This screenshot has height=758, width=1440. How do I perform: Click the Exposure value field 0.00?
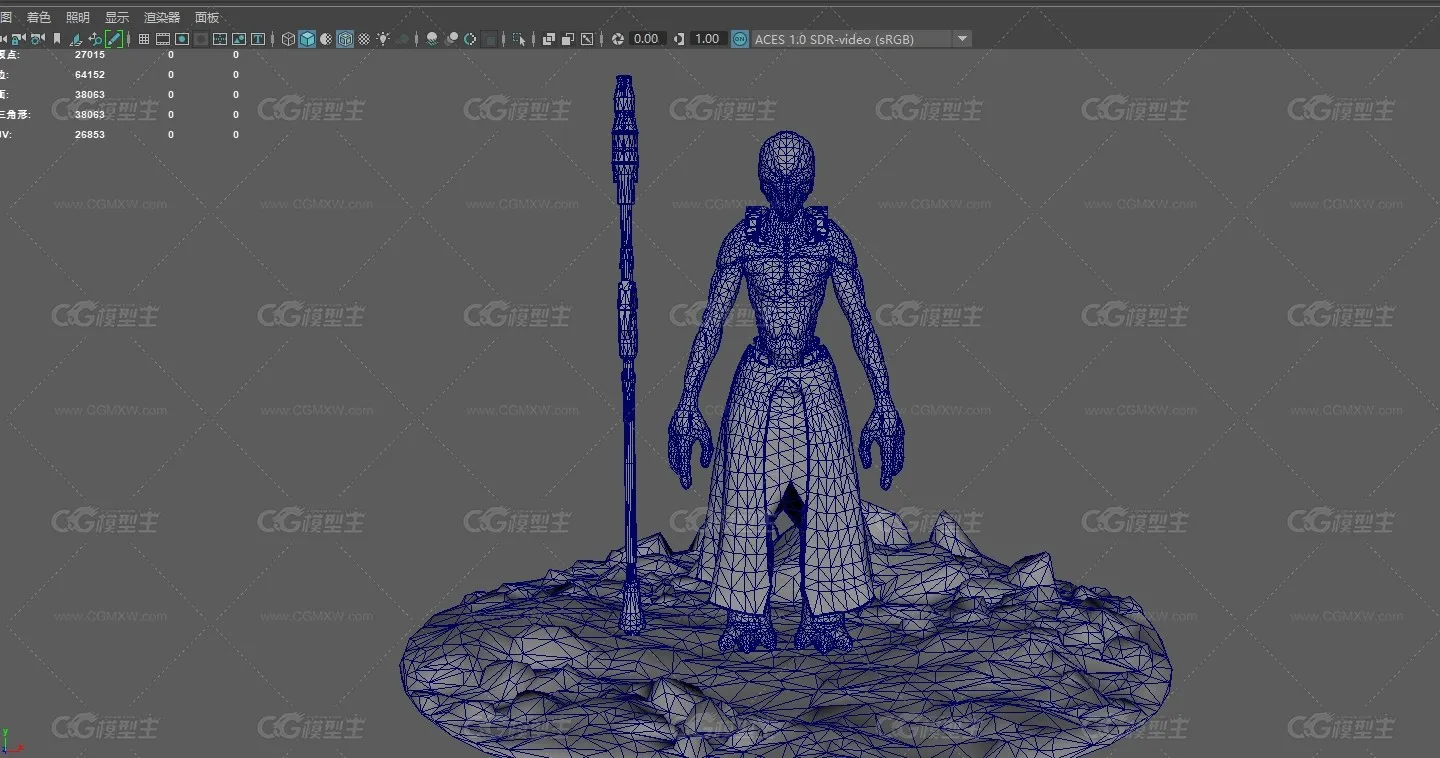[x=647, y=39]
